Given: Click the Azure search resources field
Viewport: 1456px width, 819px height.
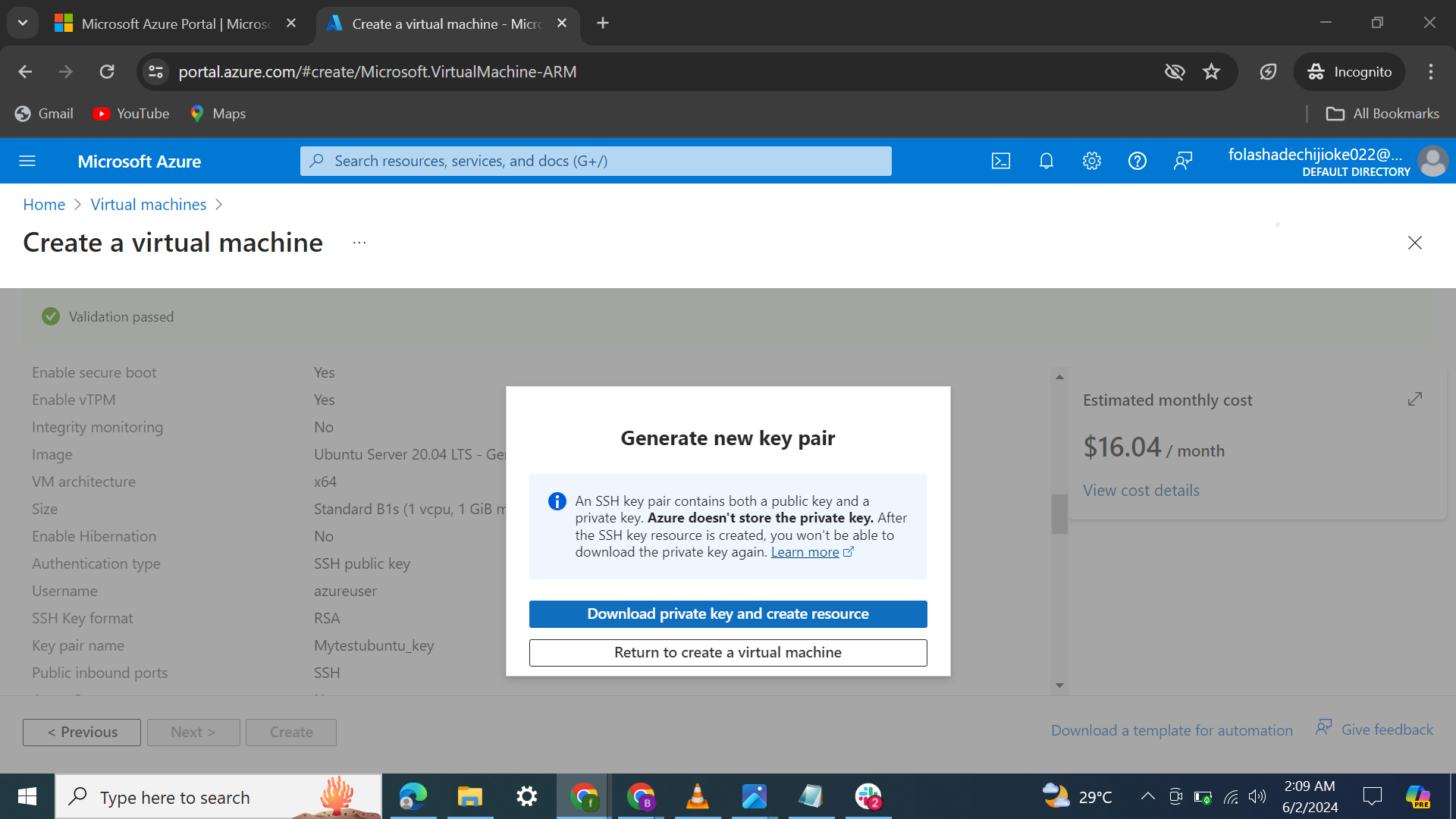Looking at the screenshot, I should point(595,161).
